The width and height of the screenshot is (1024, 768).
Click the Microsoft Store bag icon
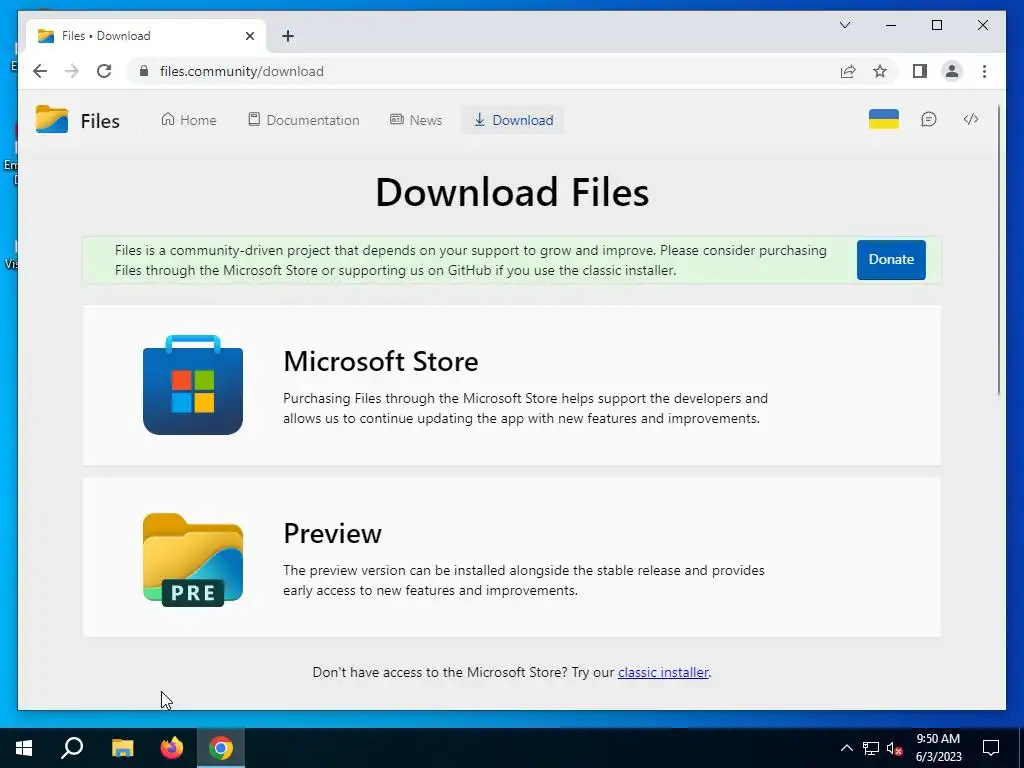(193, 385)
